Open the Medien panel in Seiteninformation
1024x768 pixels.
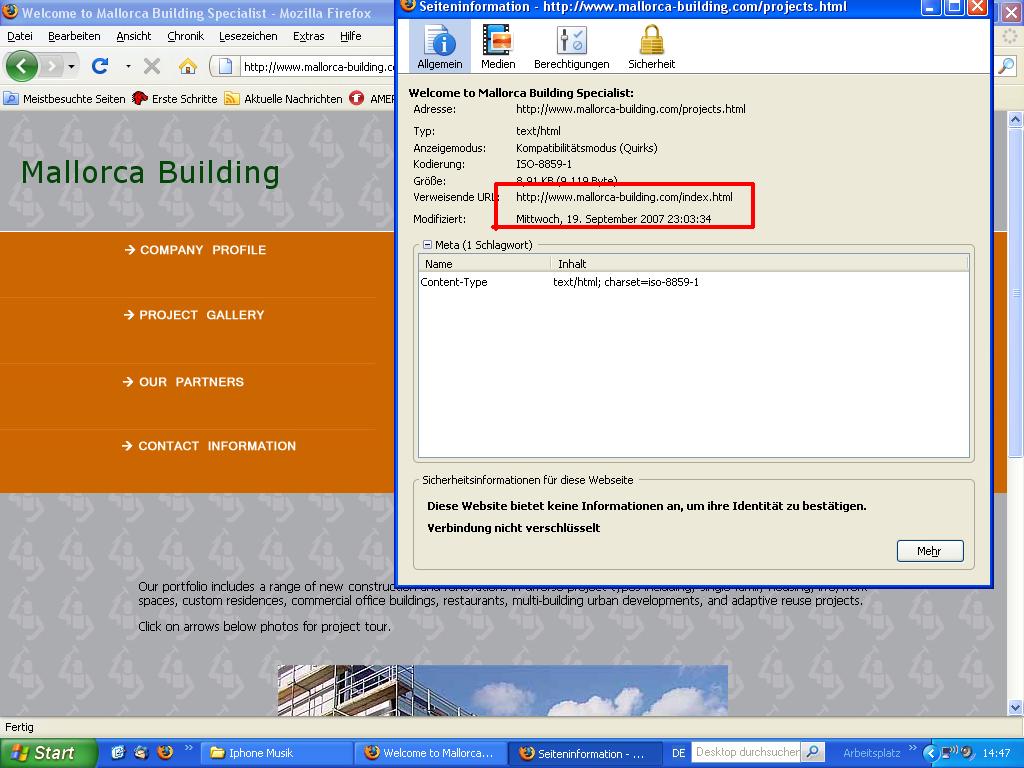point(498,45)
